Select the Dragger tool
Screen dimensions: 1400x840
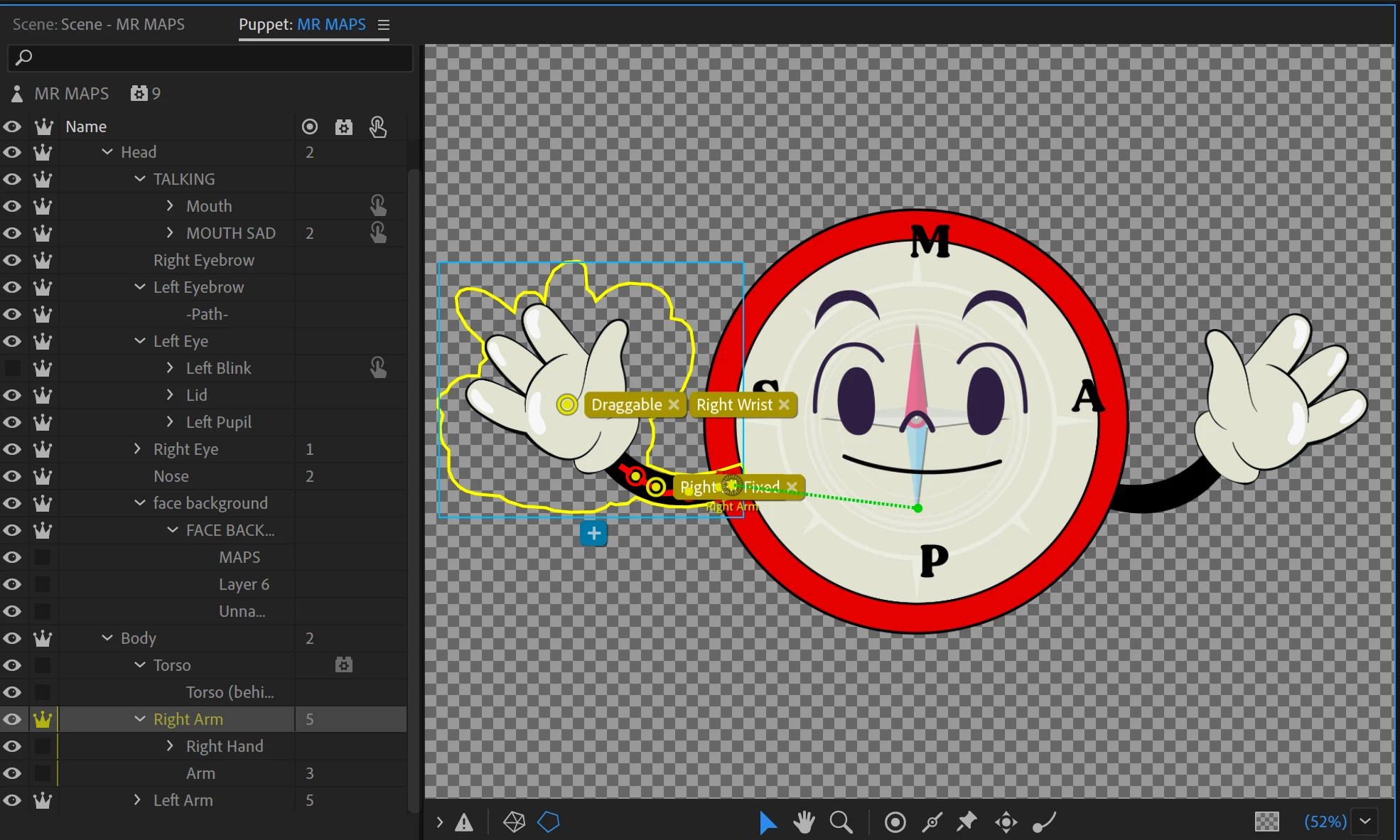coord(1006,822)
